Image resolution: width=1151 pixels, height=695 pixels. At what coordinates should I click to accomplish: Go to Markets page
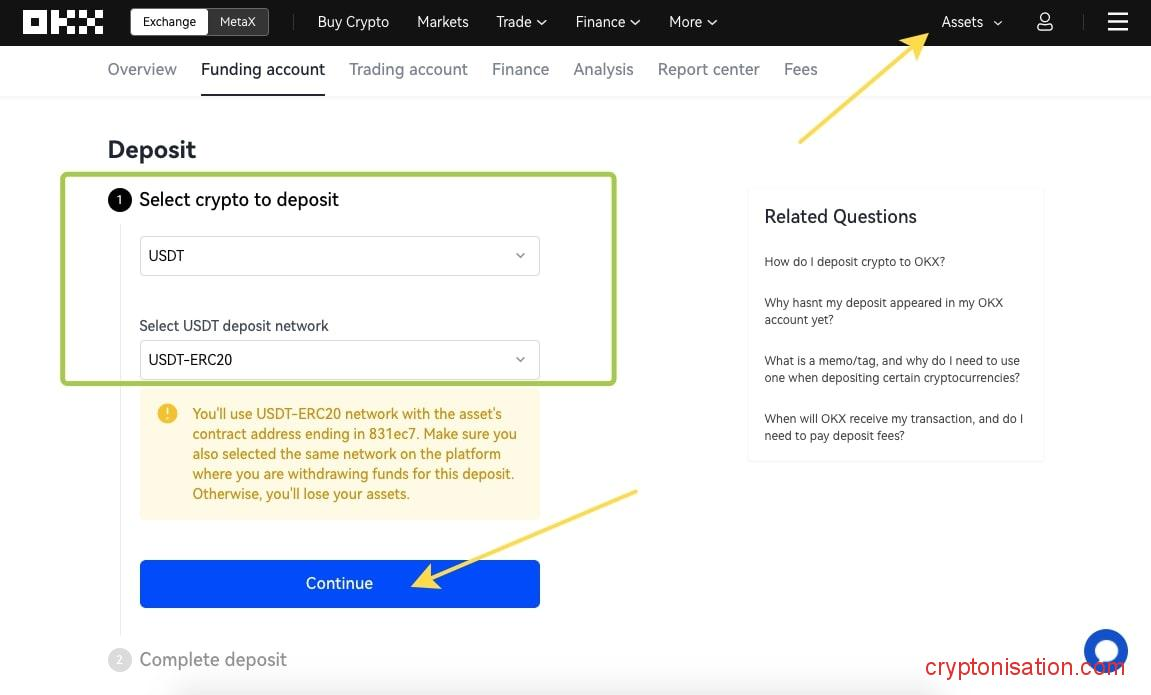[442, 22]
